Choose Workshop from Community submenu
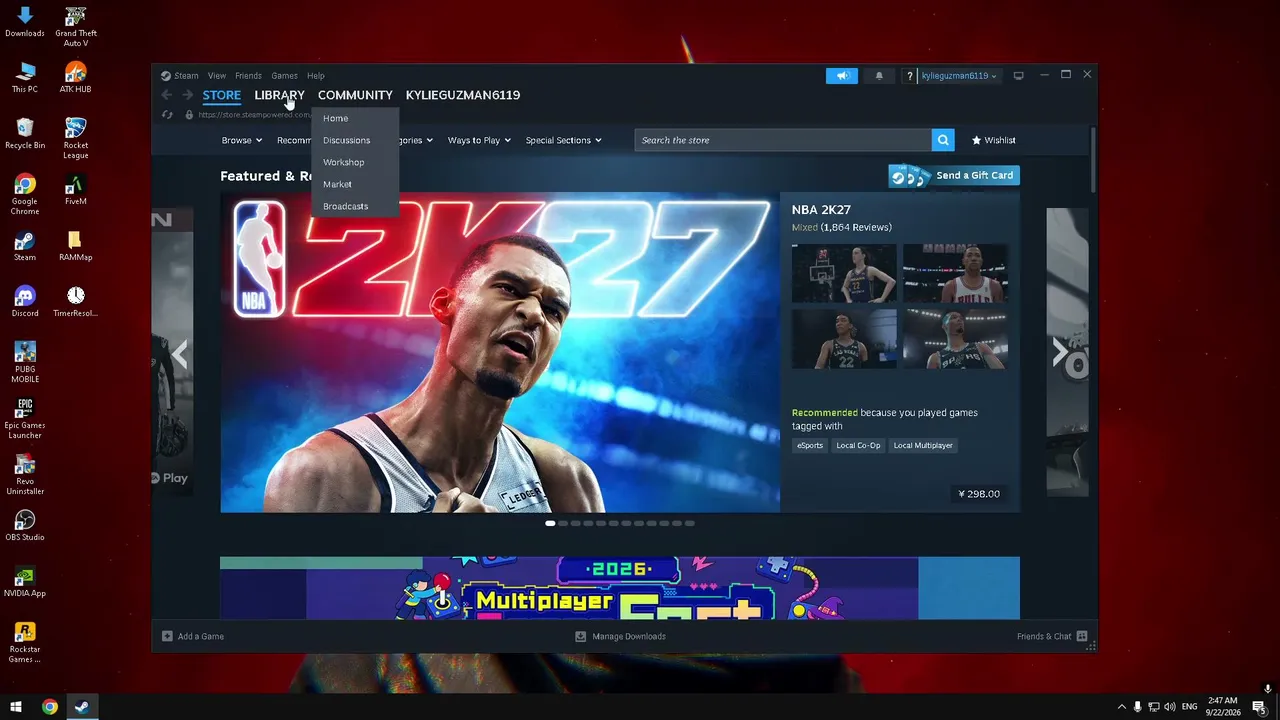This screenshot has width=1280, height=720. [x=355, y=162]
